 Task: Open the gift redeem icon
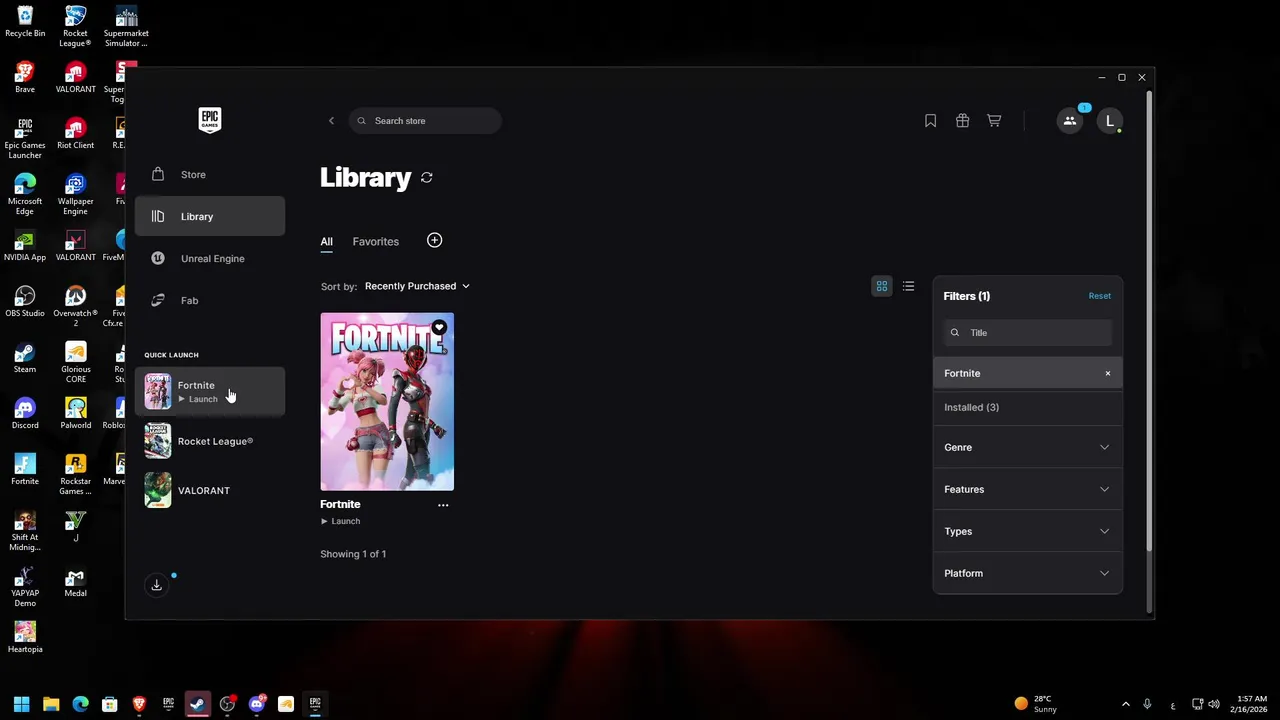pyautogui.click(x=962, y=121)
